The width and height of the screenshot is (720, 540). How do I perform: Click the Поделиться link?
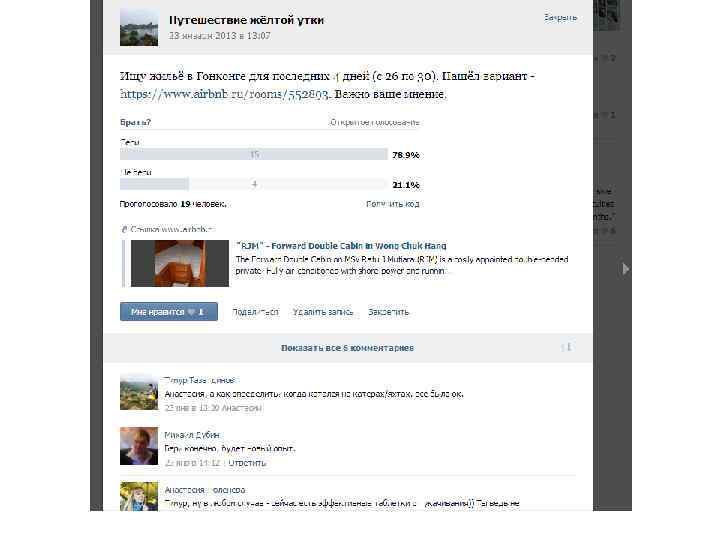[x=255, y=312]
